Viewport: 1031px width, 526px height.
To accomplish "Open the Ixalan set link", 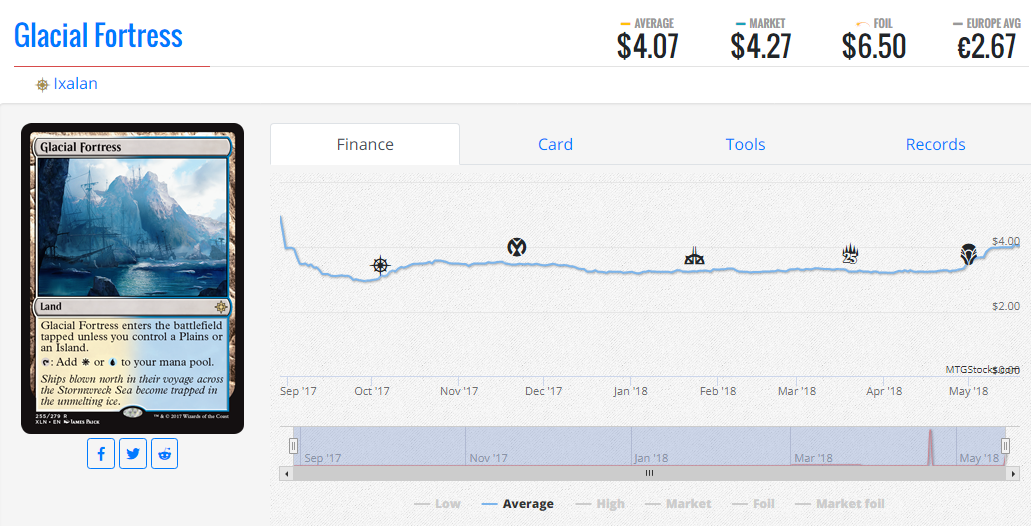I will (76, 84).
